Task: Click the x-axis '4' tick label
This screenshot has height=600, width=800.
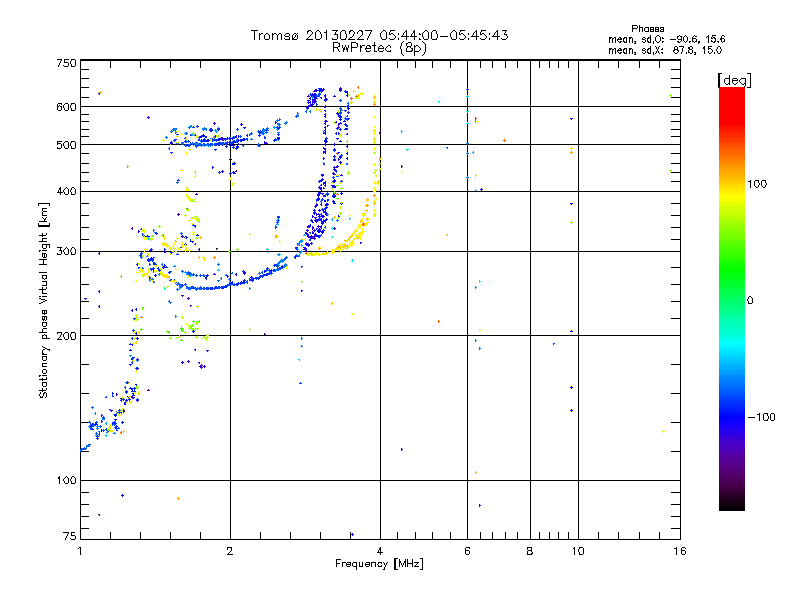Action: (380, 551)
